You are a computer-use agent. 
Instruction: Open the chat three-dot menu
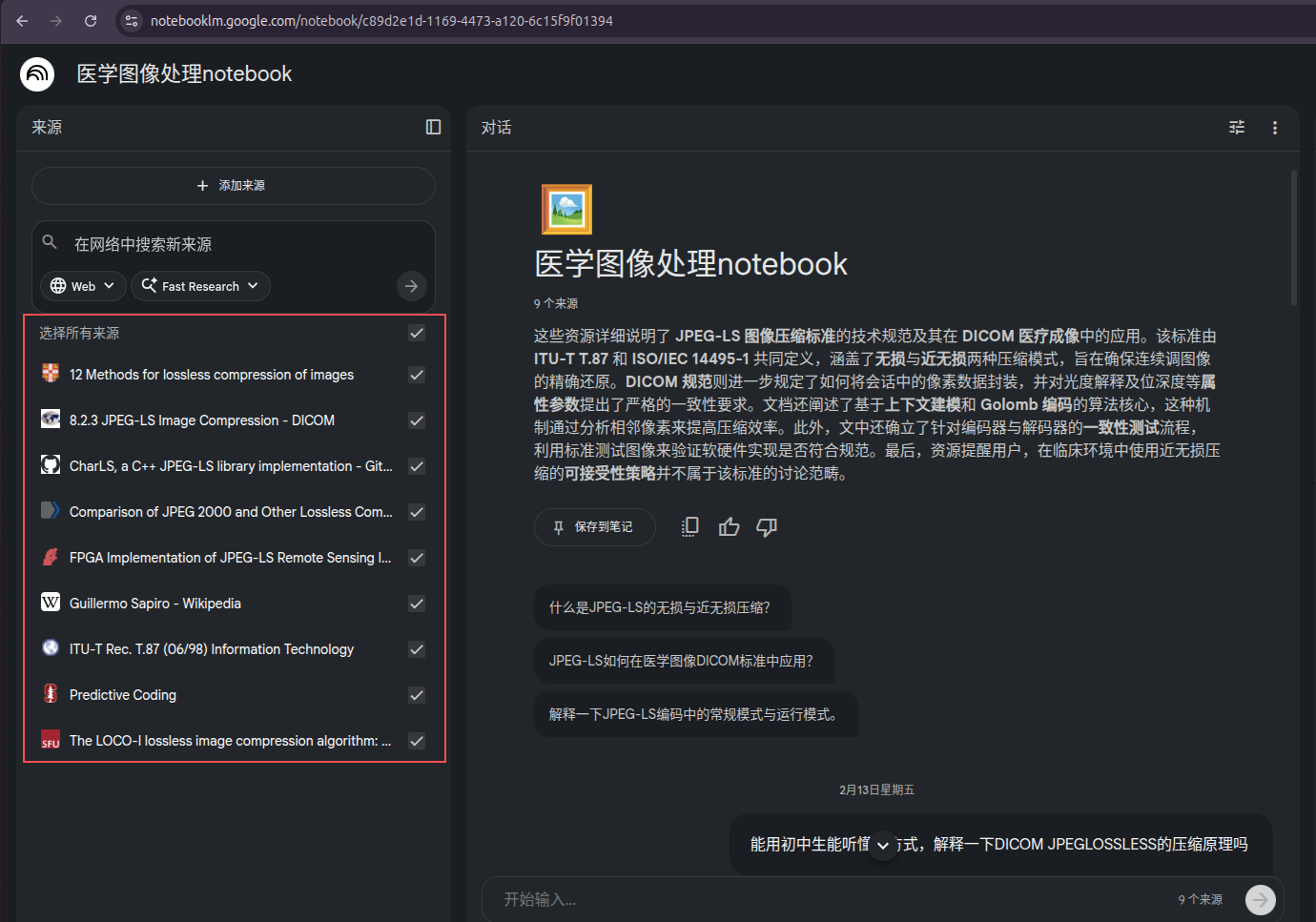(1275, 127)
